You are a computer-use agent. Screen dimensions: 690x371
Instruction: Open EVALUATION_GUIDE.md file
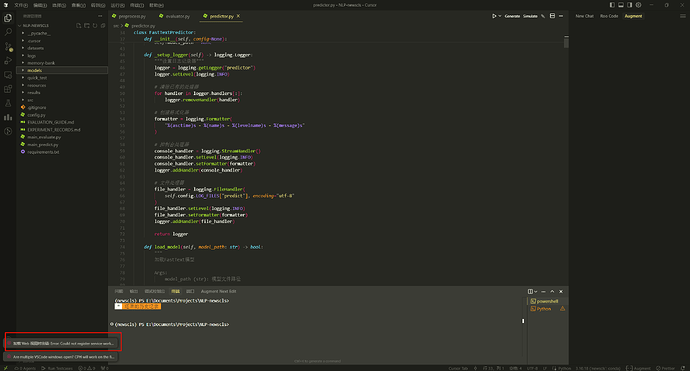62,122
